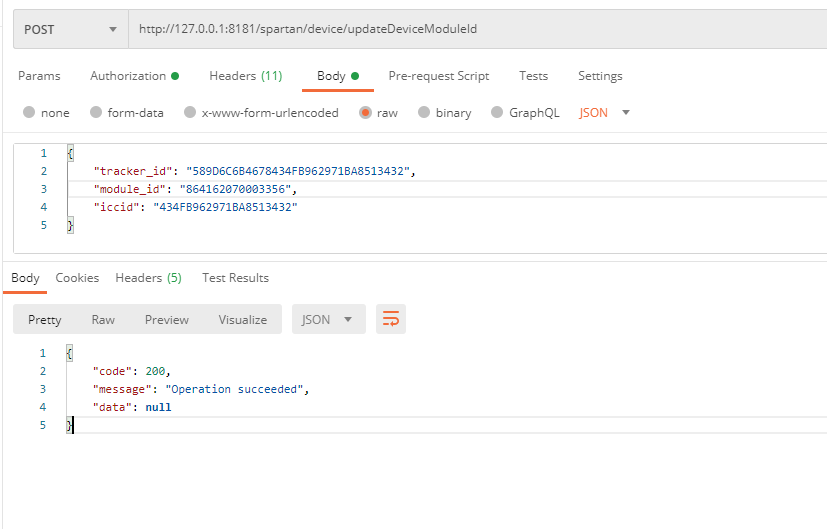
Task: Select the raw body radio button
Action: tap(366, 113)
